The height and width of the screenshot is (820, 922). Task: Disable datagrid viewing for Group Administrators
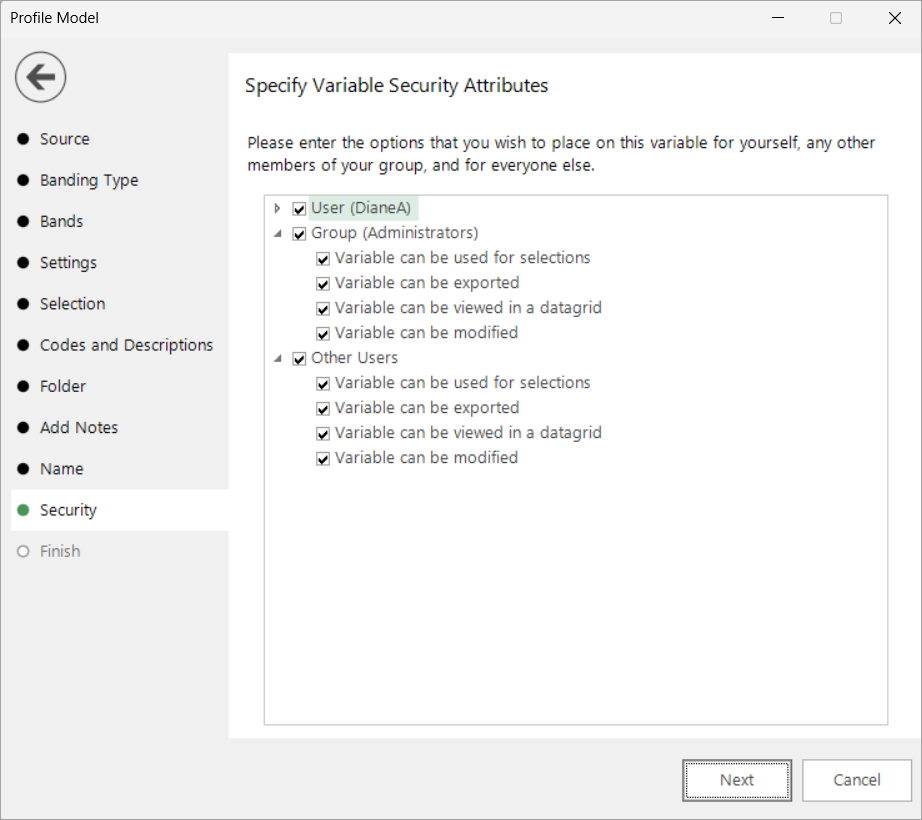(323, 309)
